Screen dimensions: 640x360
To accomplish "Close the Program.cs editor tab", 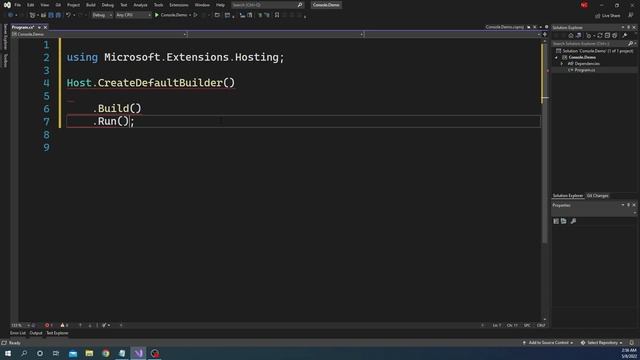I will (45, 27).
